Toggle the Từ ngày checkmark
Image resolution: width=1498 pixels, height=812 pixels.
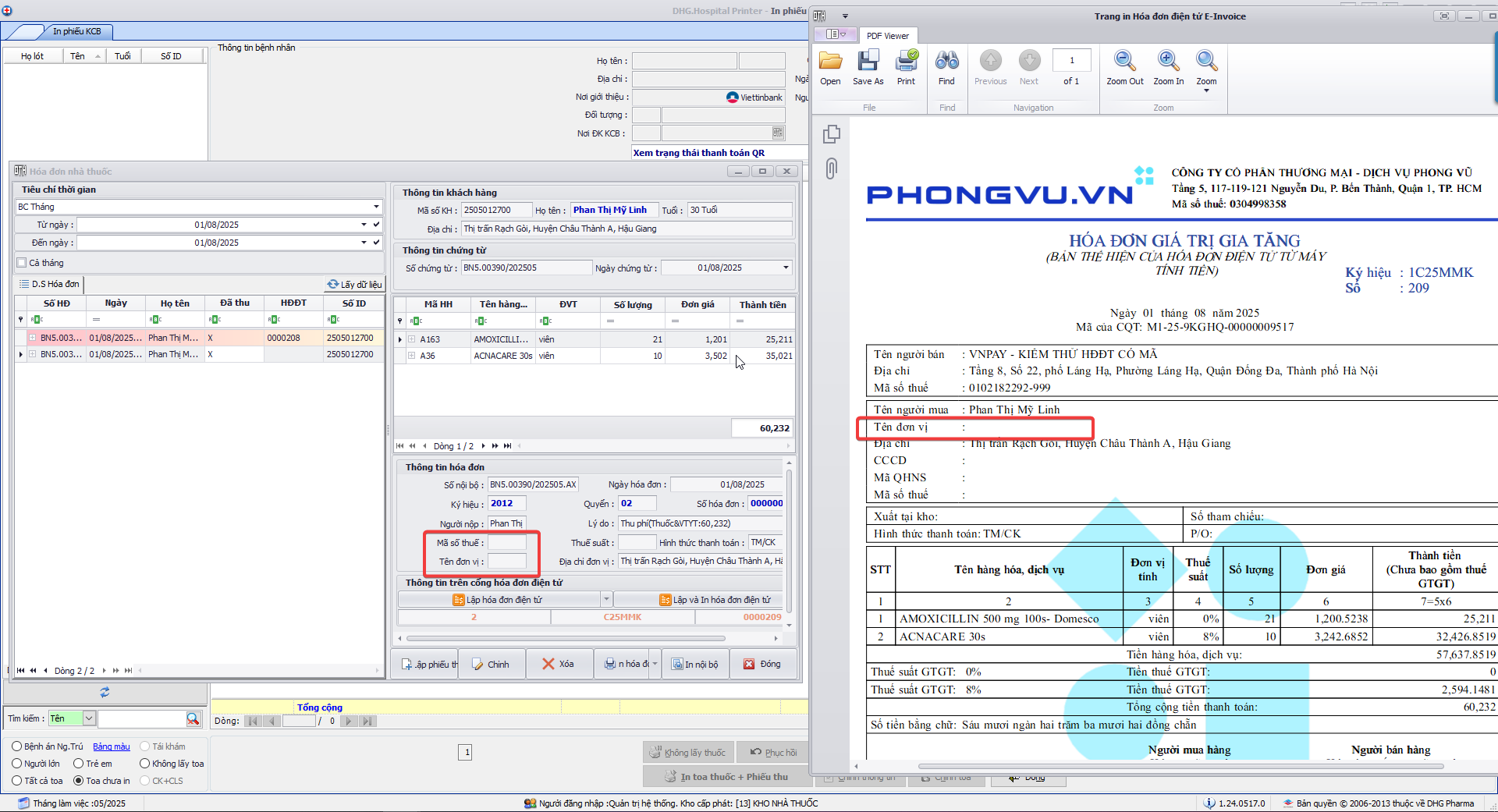tap(377, 225)
